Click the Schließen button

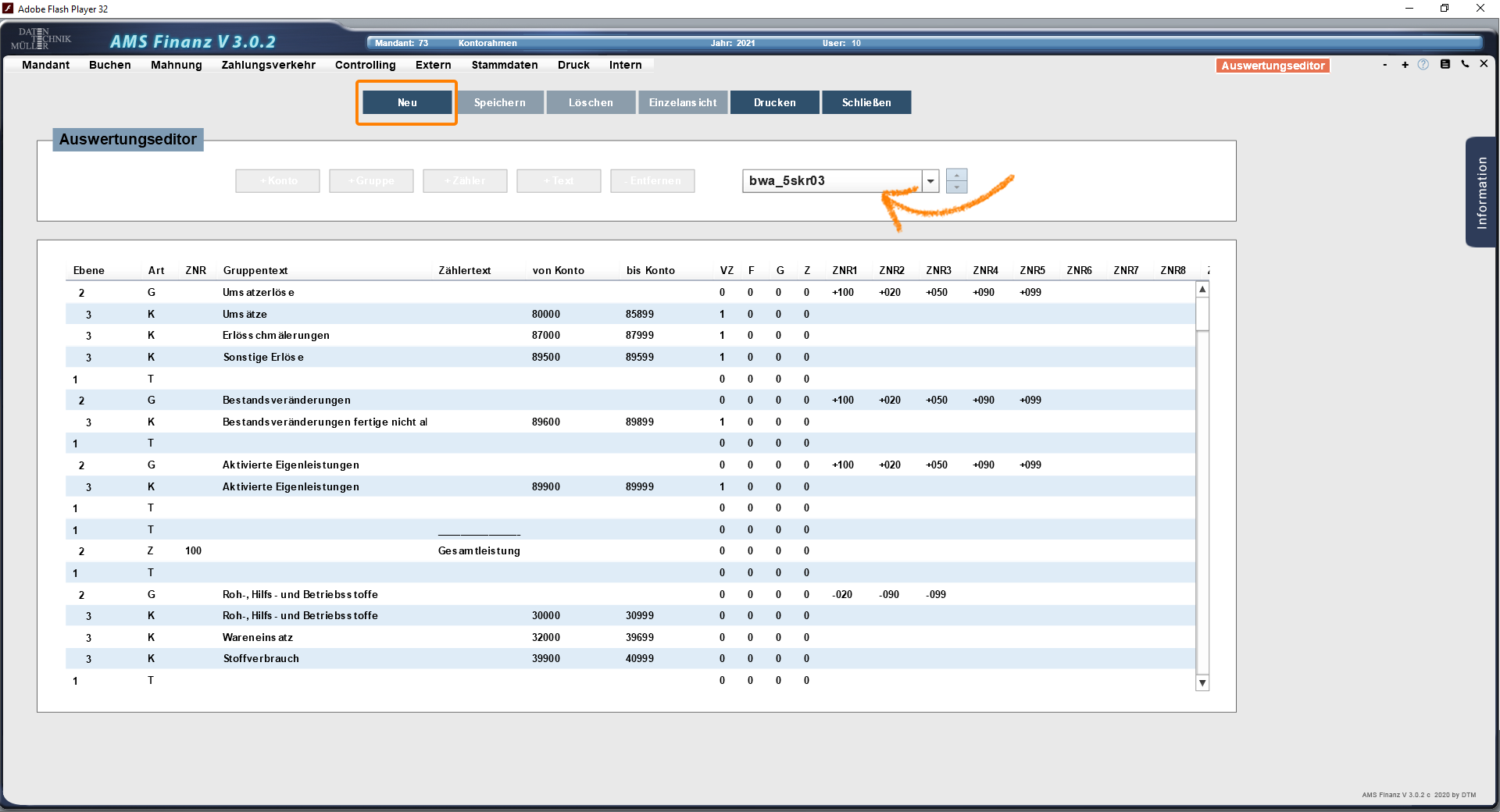coord(866,102)
